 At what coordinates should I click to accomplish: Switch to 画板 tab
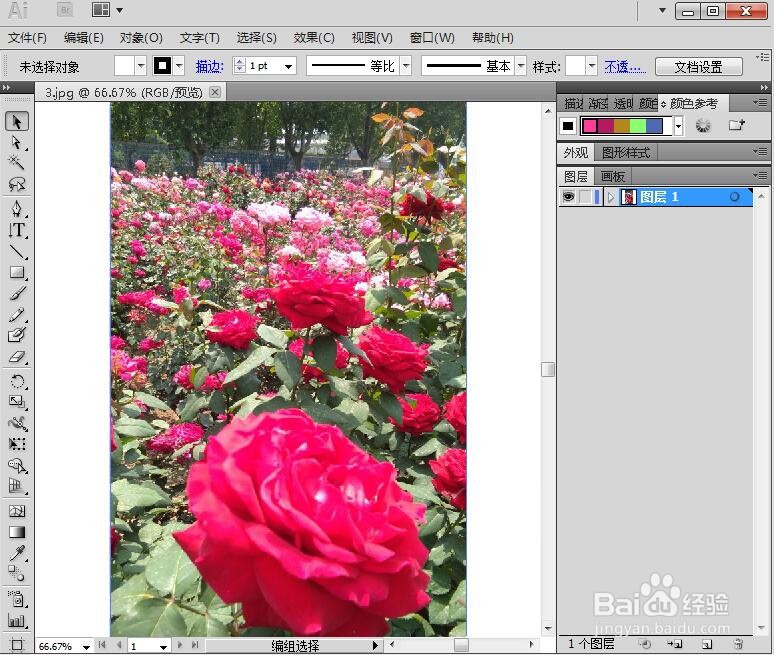coord(613,176)
